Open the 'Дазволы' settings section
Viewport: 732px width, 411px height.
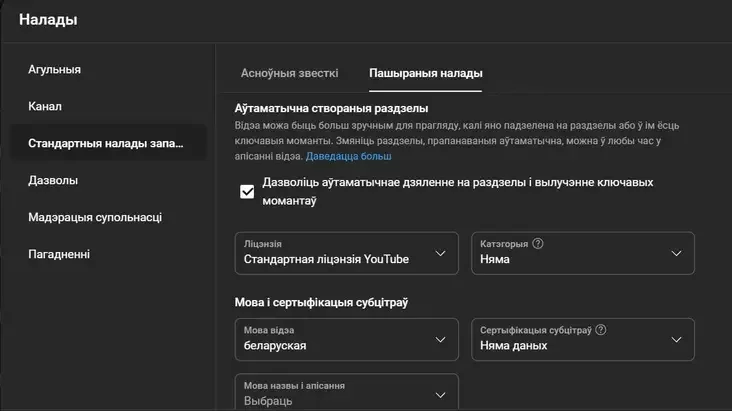coord(53,180)
